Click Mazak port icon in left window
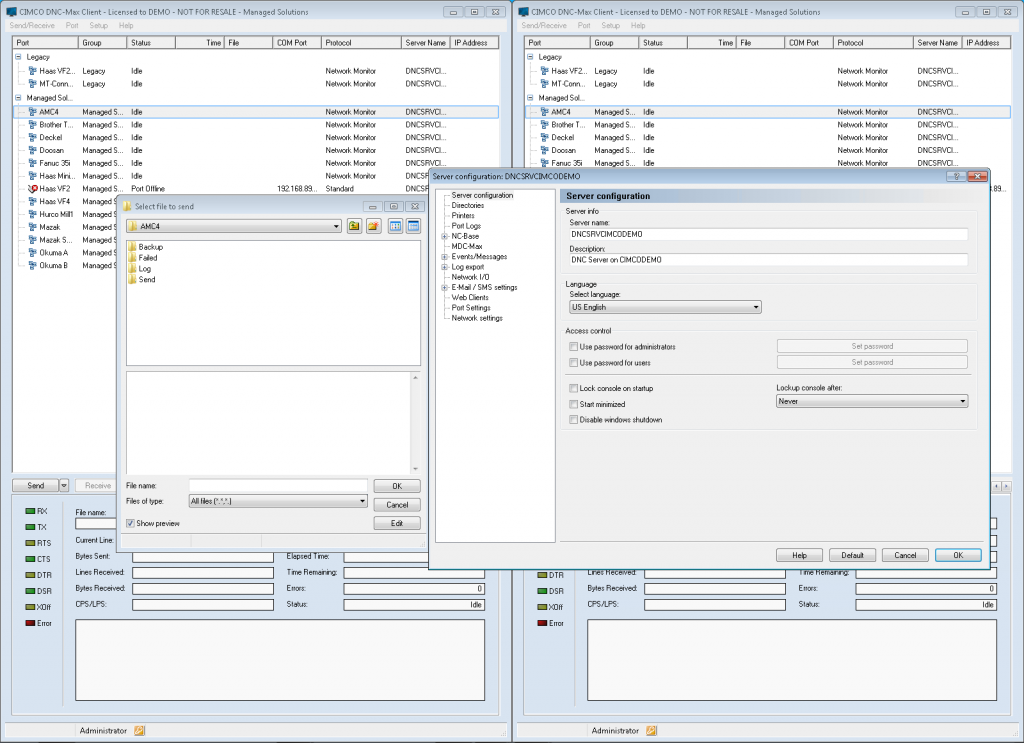1024x743 pixels. pyautogui.click(x=33, y=227)
